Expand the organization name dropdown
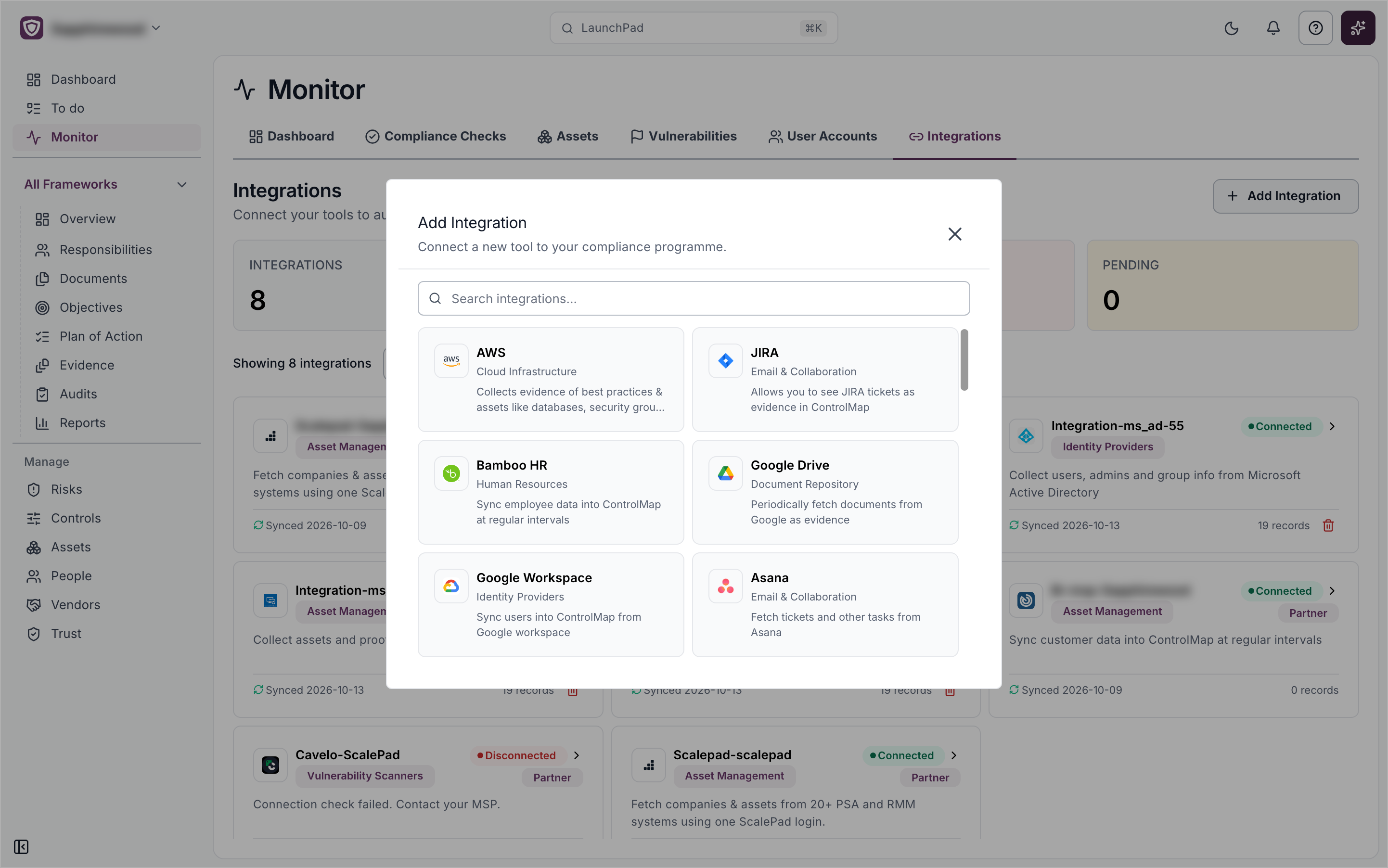Screen dimensions: 1388x868 155,27
